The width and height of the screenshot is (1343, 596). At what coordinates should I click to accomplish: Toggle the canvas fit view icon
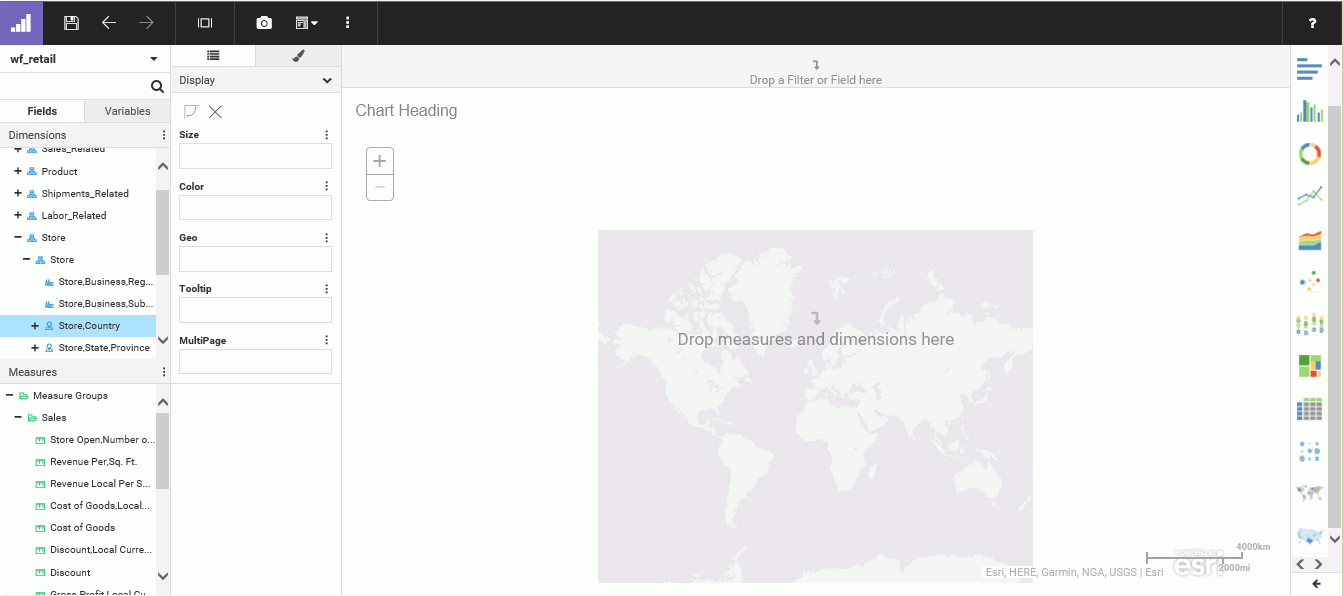tap(205, 22)
